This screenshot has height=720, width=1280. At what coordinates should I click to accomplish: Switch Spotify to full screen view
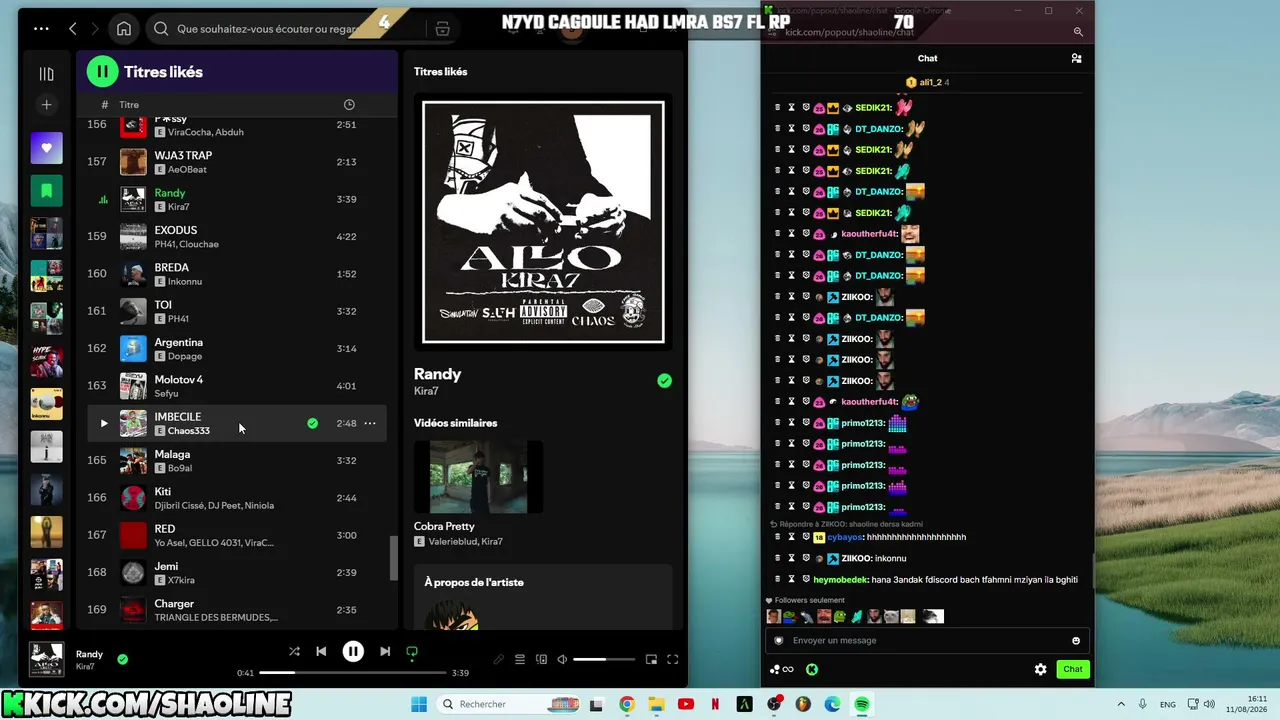click(673, 660)
